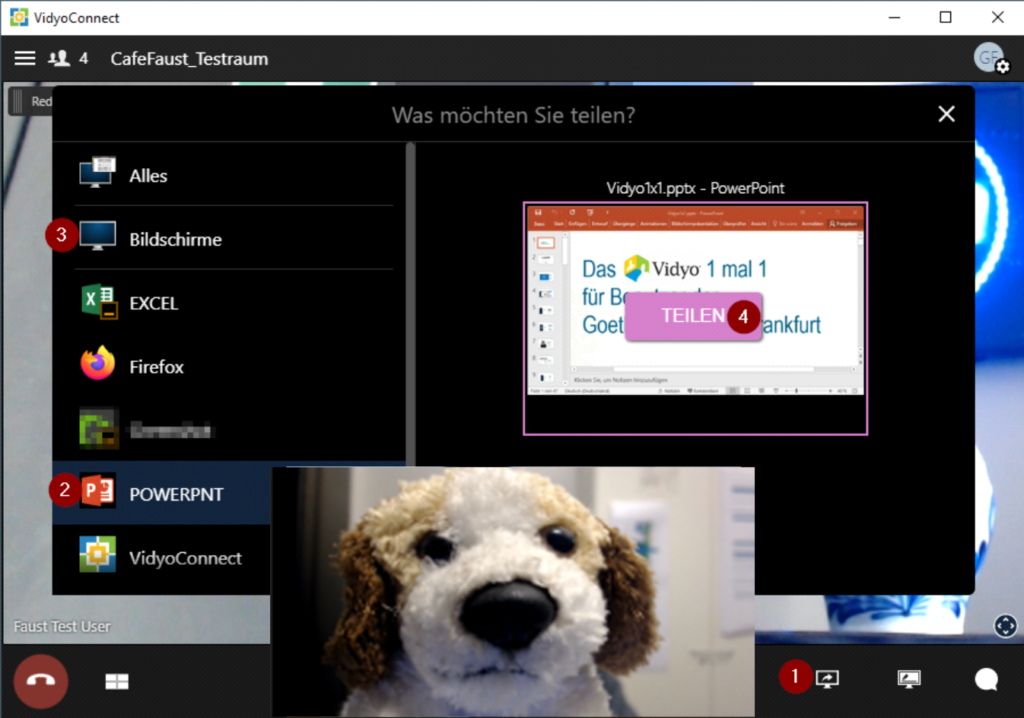Viewport: 1024px width, 718px height.
Task: Click the Faust Test User label
Action: coord(62,627)
